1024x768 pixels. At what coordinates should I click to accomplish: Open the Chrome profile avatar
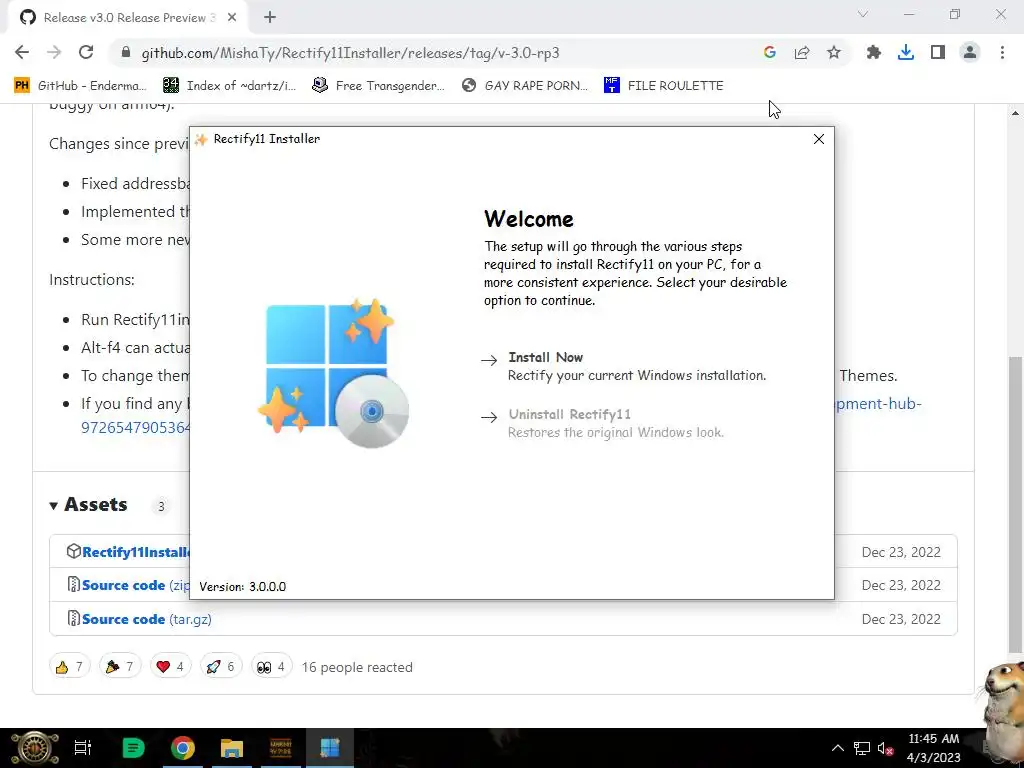click(970, 53)
